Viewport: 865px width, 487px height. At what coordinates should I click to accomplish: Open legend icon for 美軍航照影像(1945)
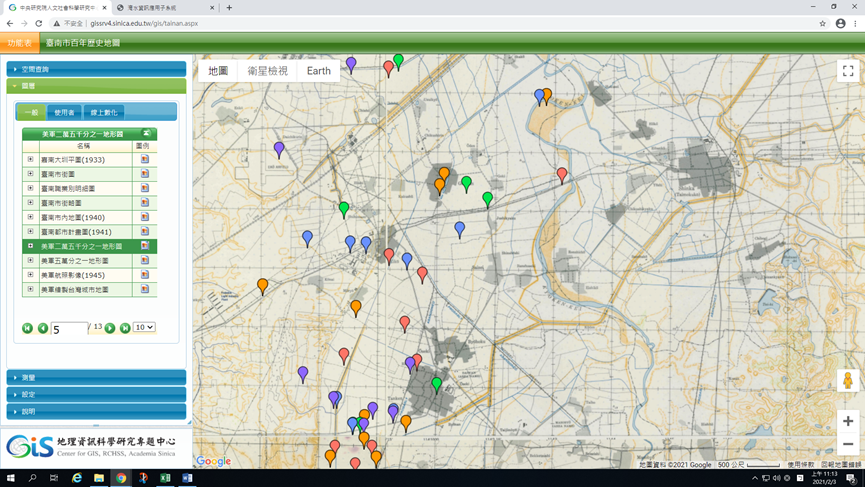(144, 275)
